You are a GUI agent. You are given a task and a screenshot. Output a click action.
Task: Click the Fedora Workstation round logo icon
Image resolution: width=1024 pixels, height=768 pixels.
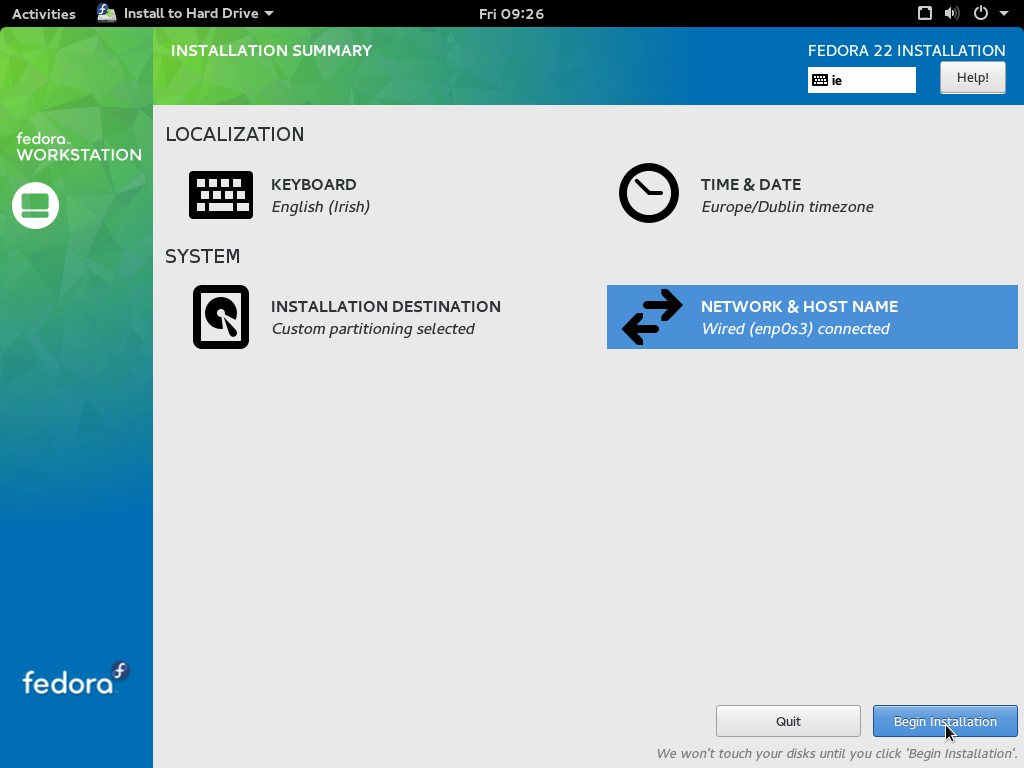pyautogui.click(x=35, y=206)
